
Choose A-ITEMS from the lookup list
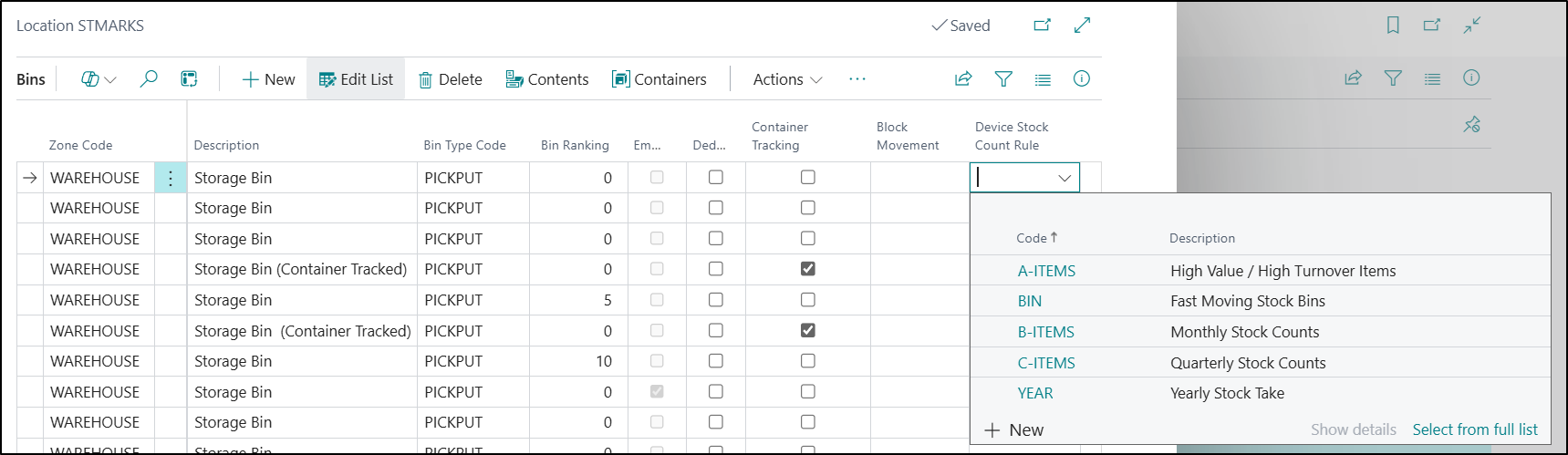click(x=1046, y=271)
